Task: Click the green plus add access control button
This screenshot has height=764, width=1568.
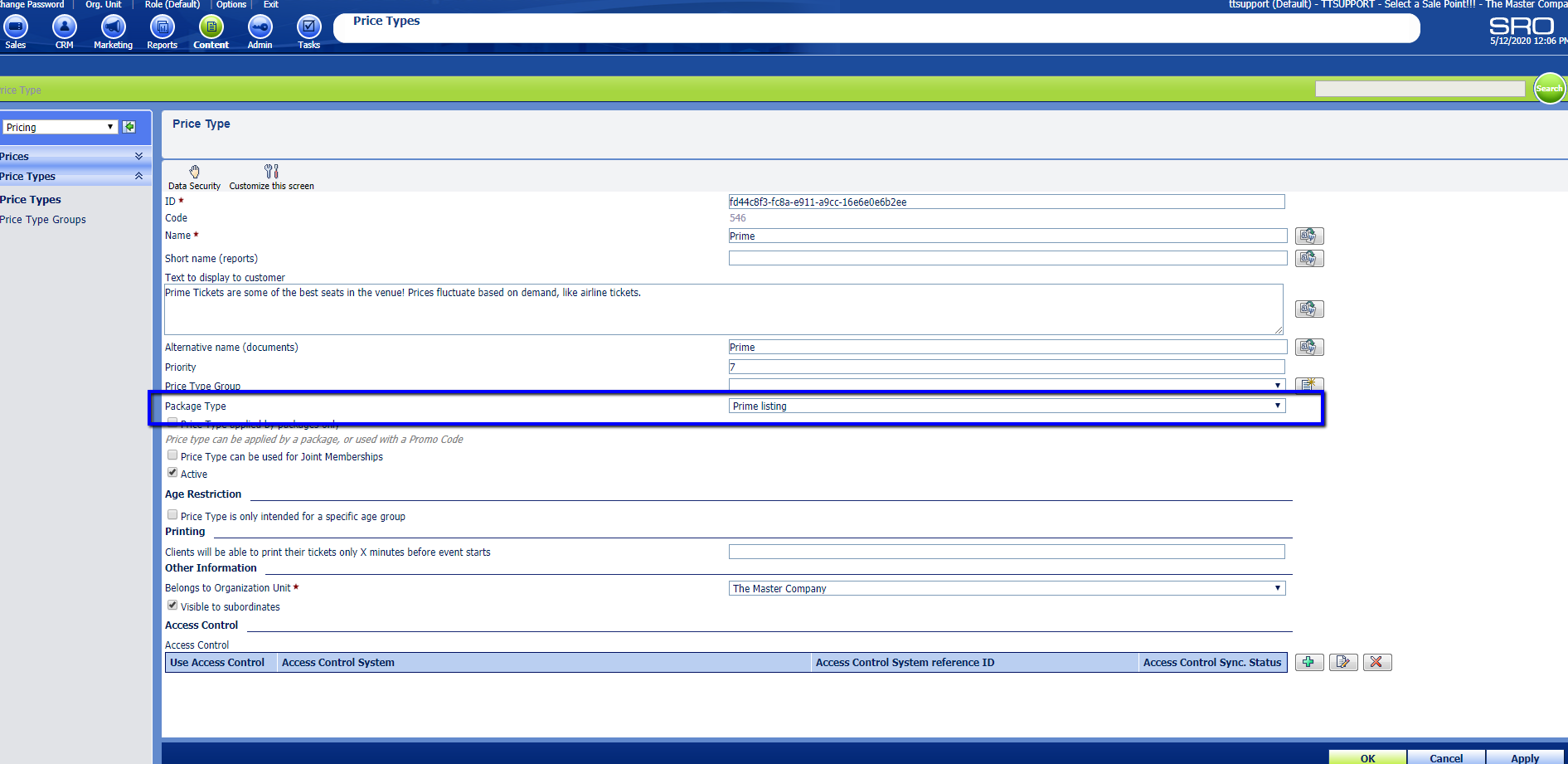Action: tap(1308, 662)
